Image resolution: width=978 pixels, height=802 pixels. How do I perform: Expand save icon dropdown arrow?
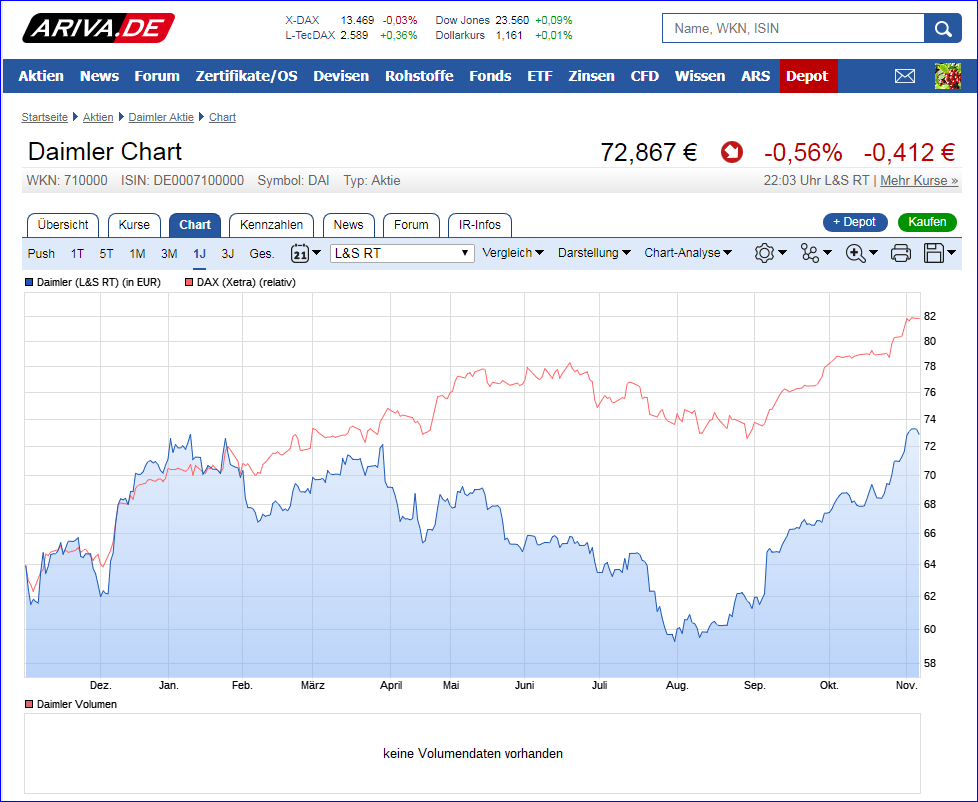[951, 253]
